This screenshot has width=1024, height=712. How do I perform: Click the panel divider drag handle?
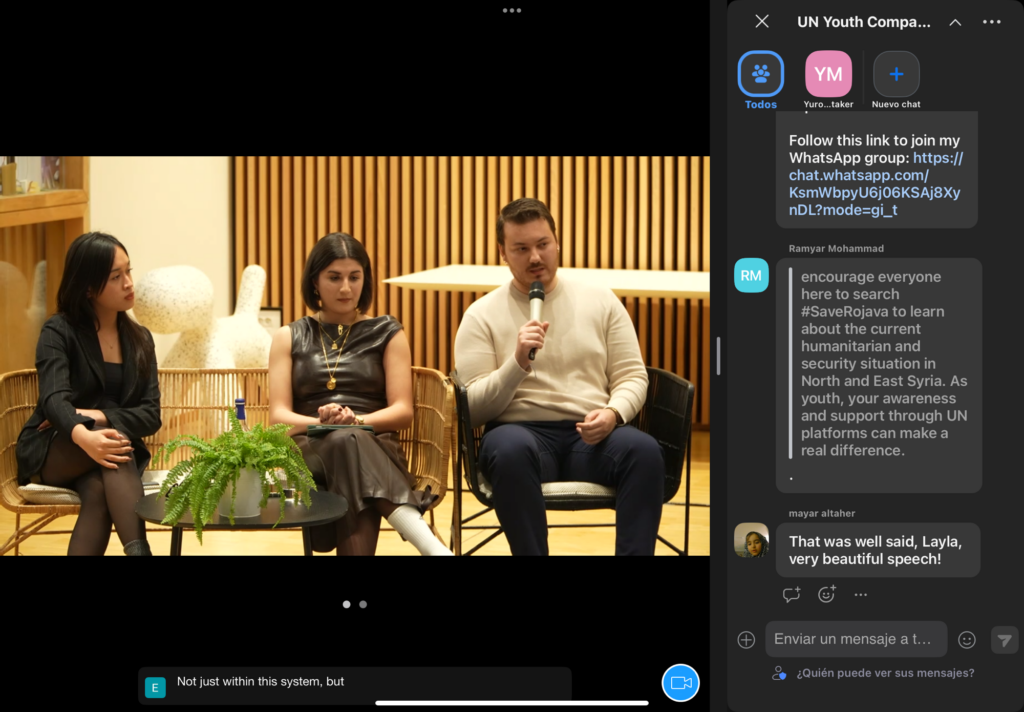click(x=717, y=356)
